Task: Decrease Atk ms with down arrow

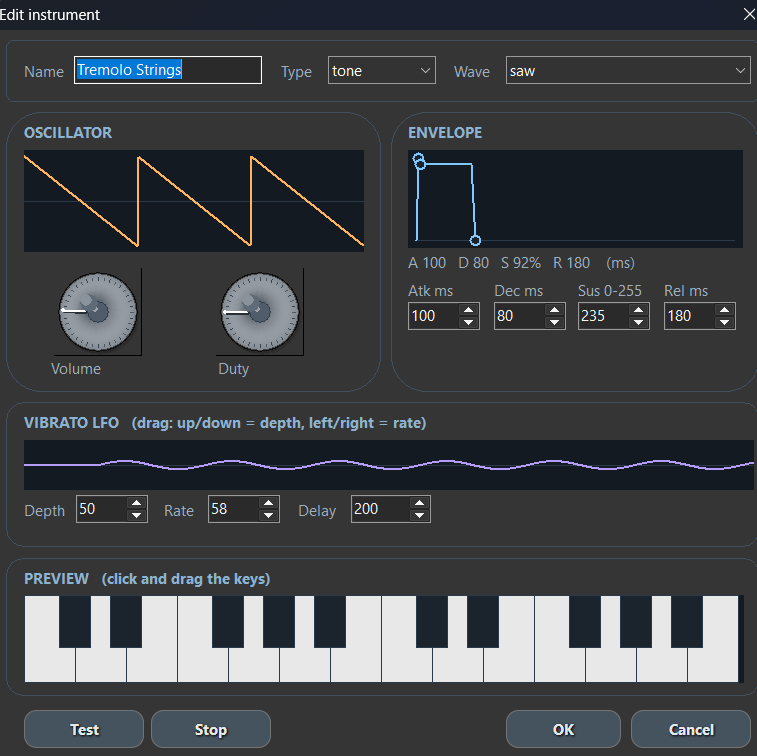Action: 468,322
